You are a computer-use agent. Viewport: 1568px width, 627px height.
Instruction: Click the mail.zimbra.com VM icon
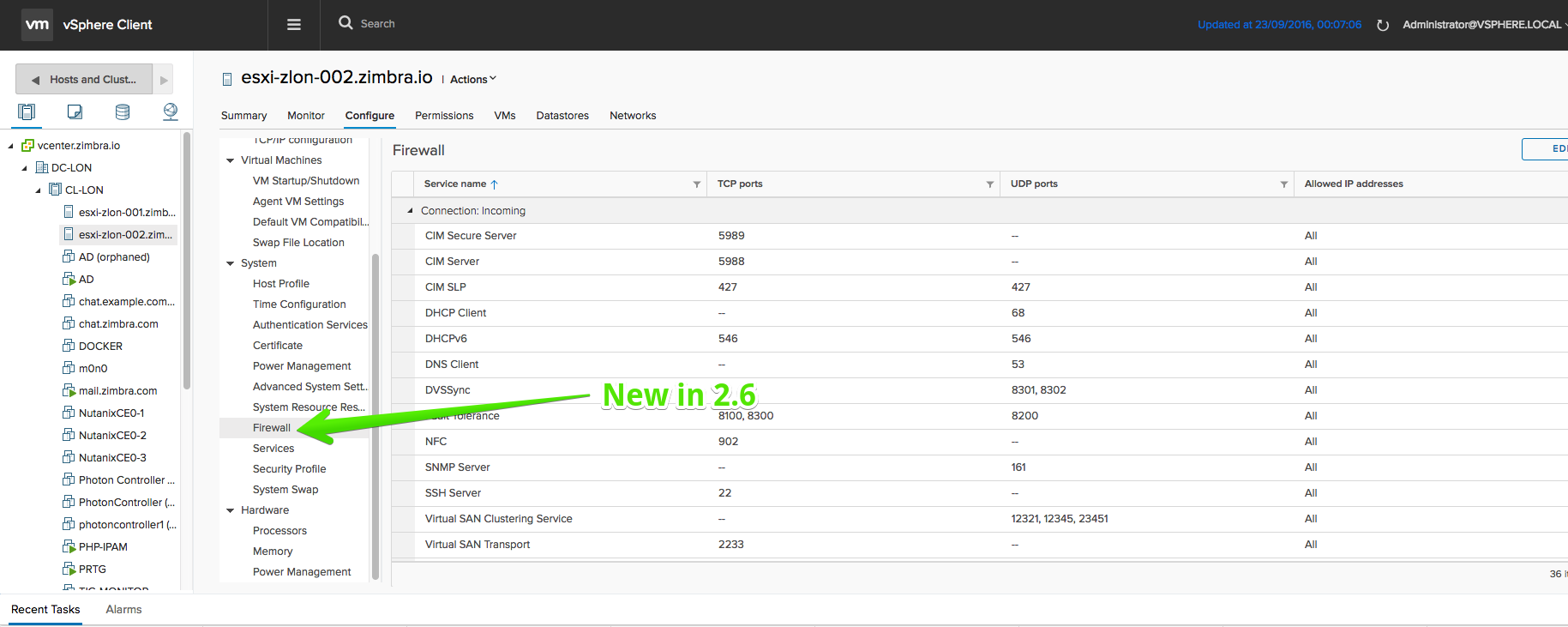[69, 390]
